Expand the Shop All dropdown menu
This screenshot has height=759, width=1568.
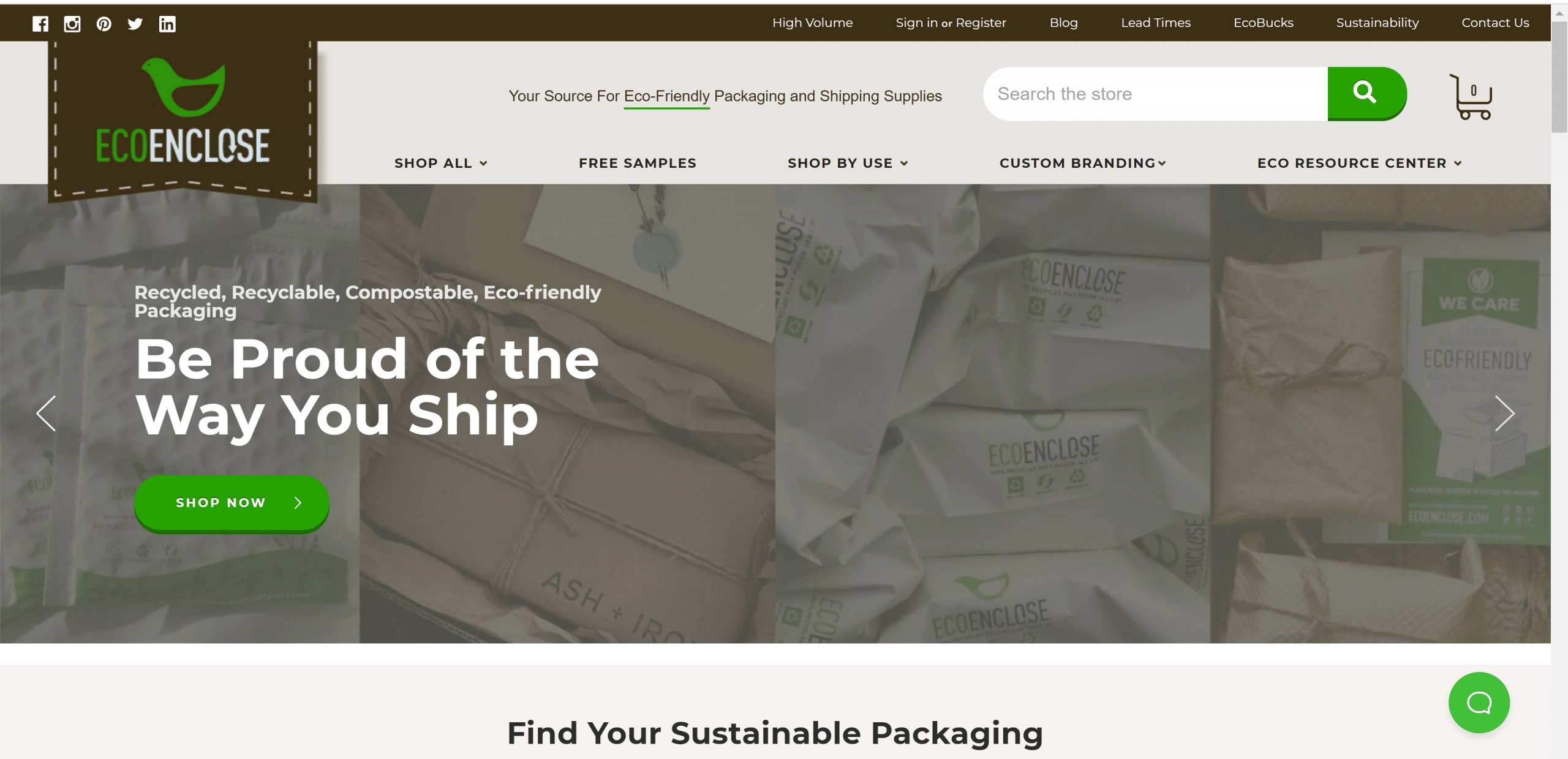click(441, 163)
